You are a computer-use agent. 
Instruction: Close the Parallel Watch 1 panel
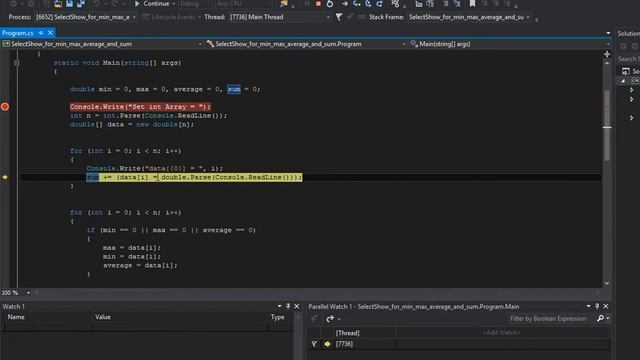coord(606,306)
